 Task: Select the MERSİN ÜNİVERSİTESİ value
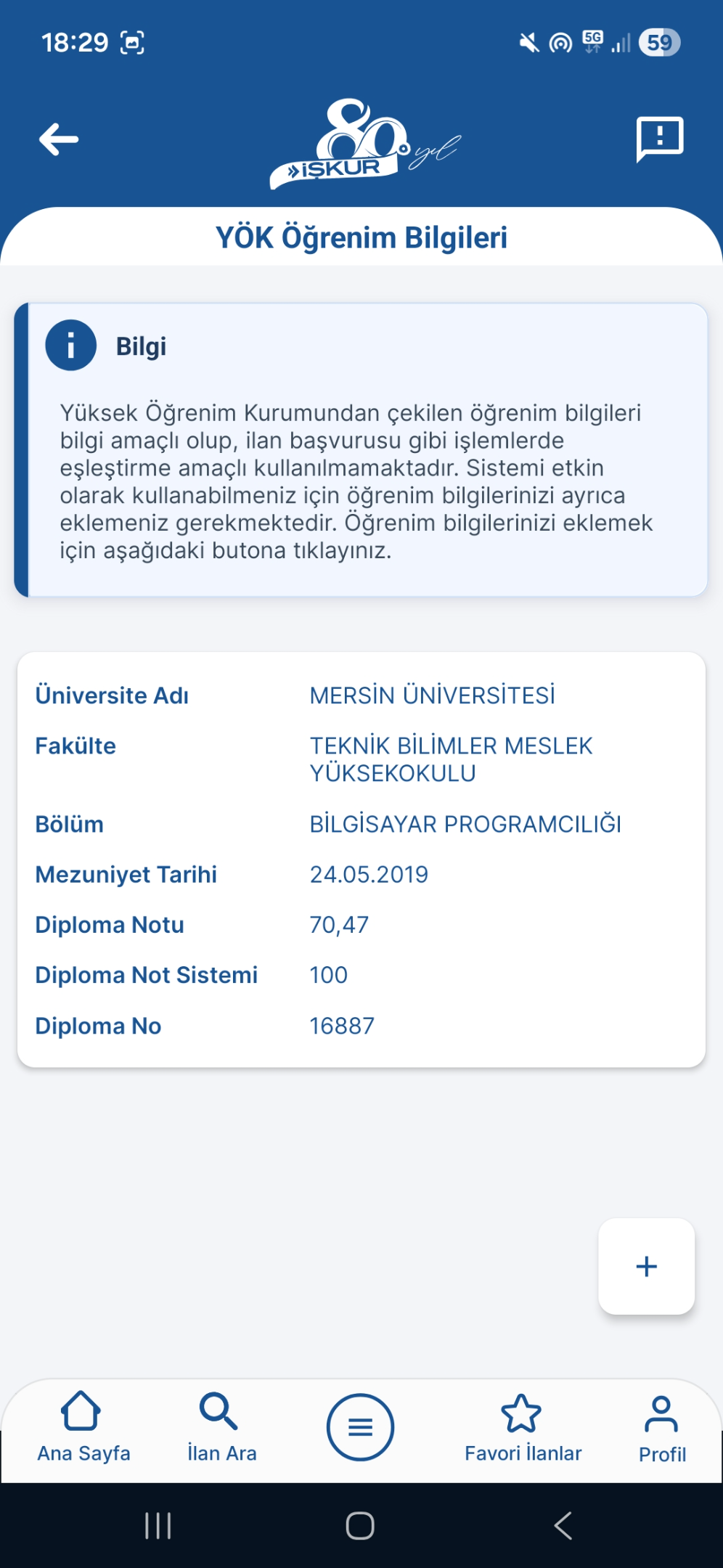pyautogui.click(x=432, y=695)
